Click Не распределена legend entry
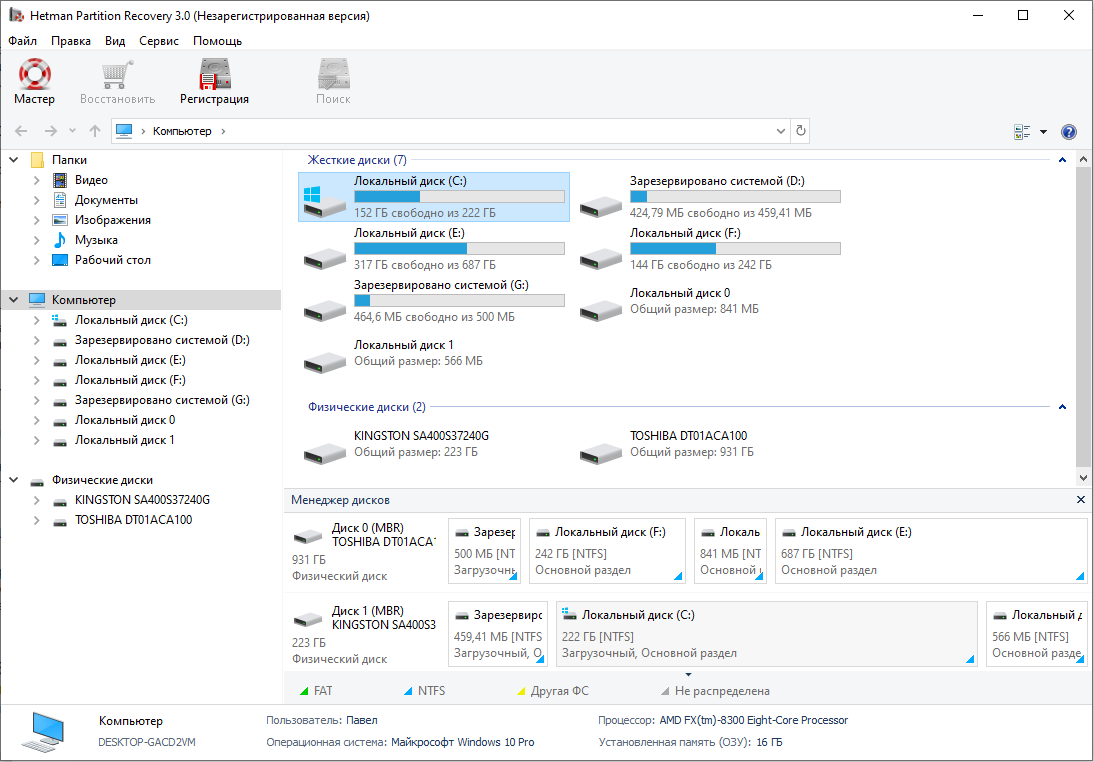Viewport: 1094px width, 762px height. coord(716,691)
